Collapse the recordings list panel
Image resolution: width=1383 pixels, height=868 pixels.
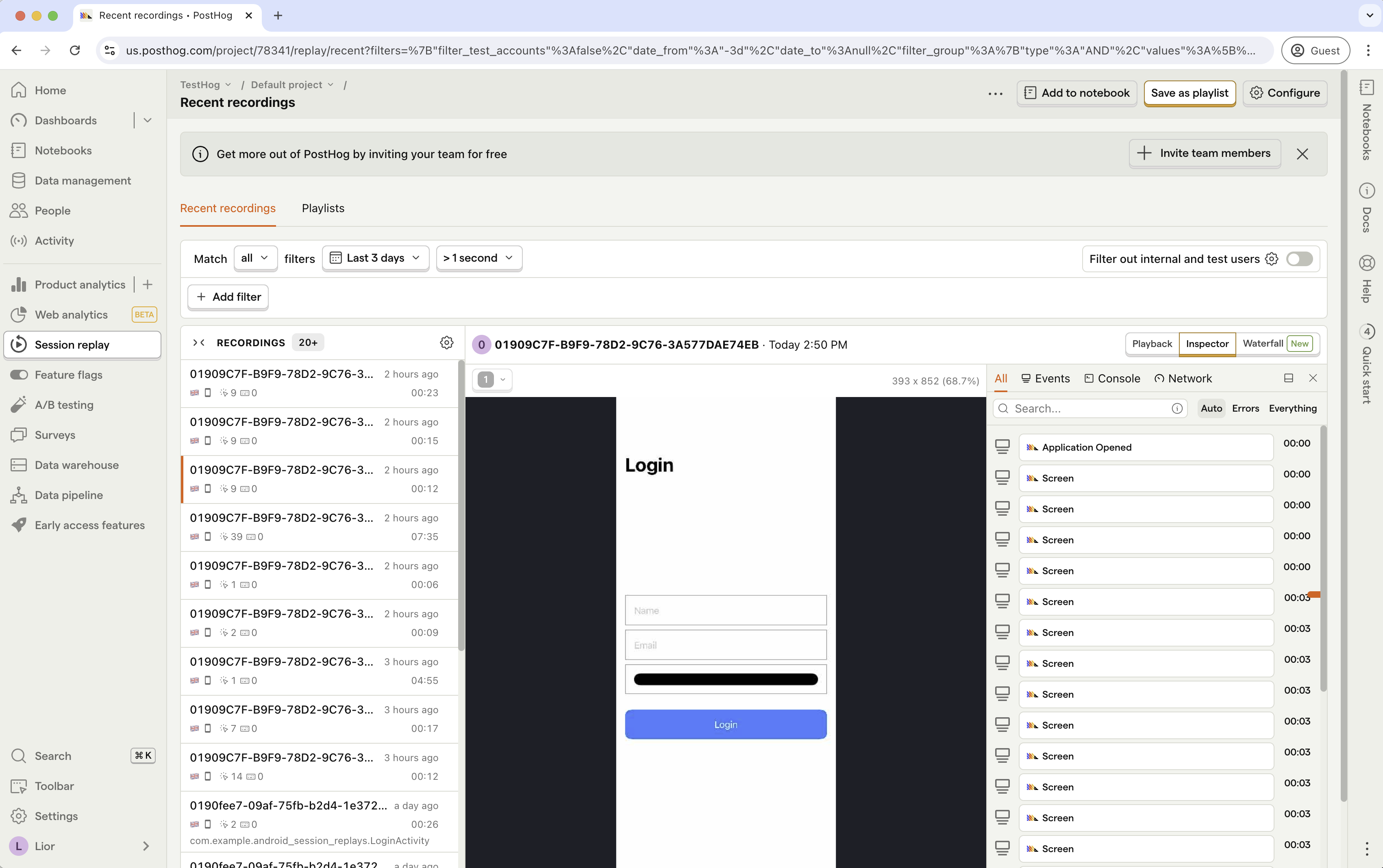point(199,343)
